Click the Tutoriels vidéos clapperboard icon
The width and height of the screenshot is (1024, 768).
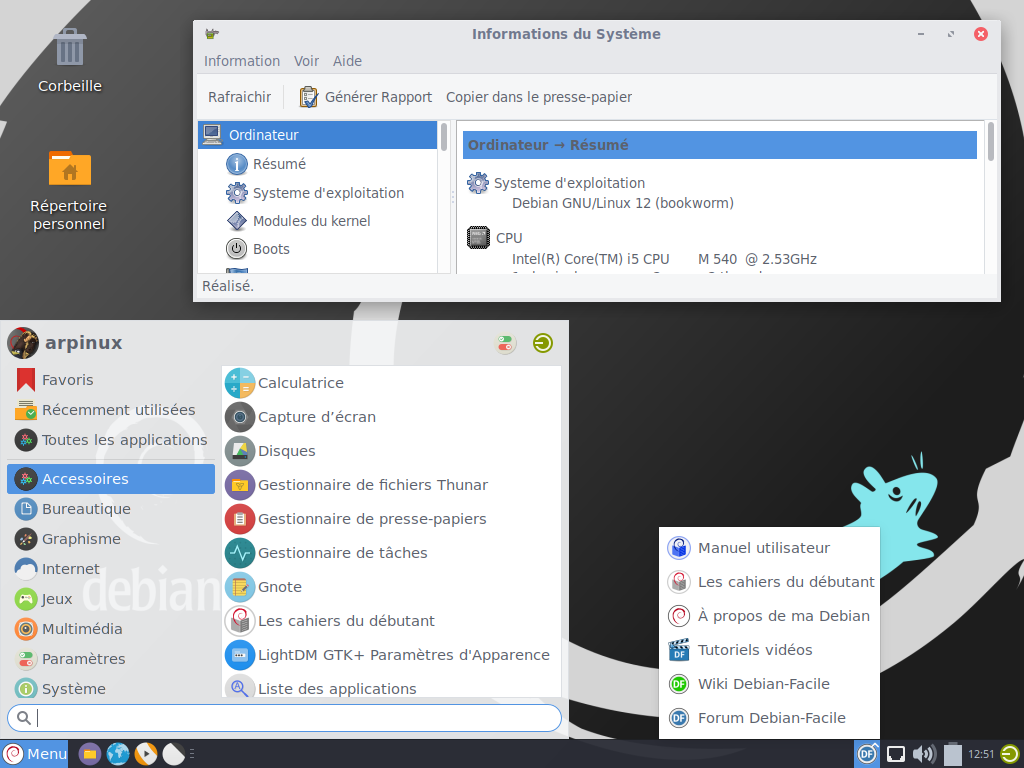[679, 650]
